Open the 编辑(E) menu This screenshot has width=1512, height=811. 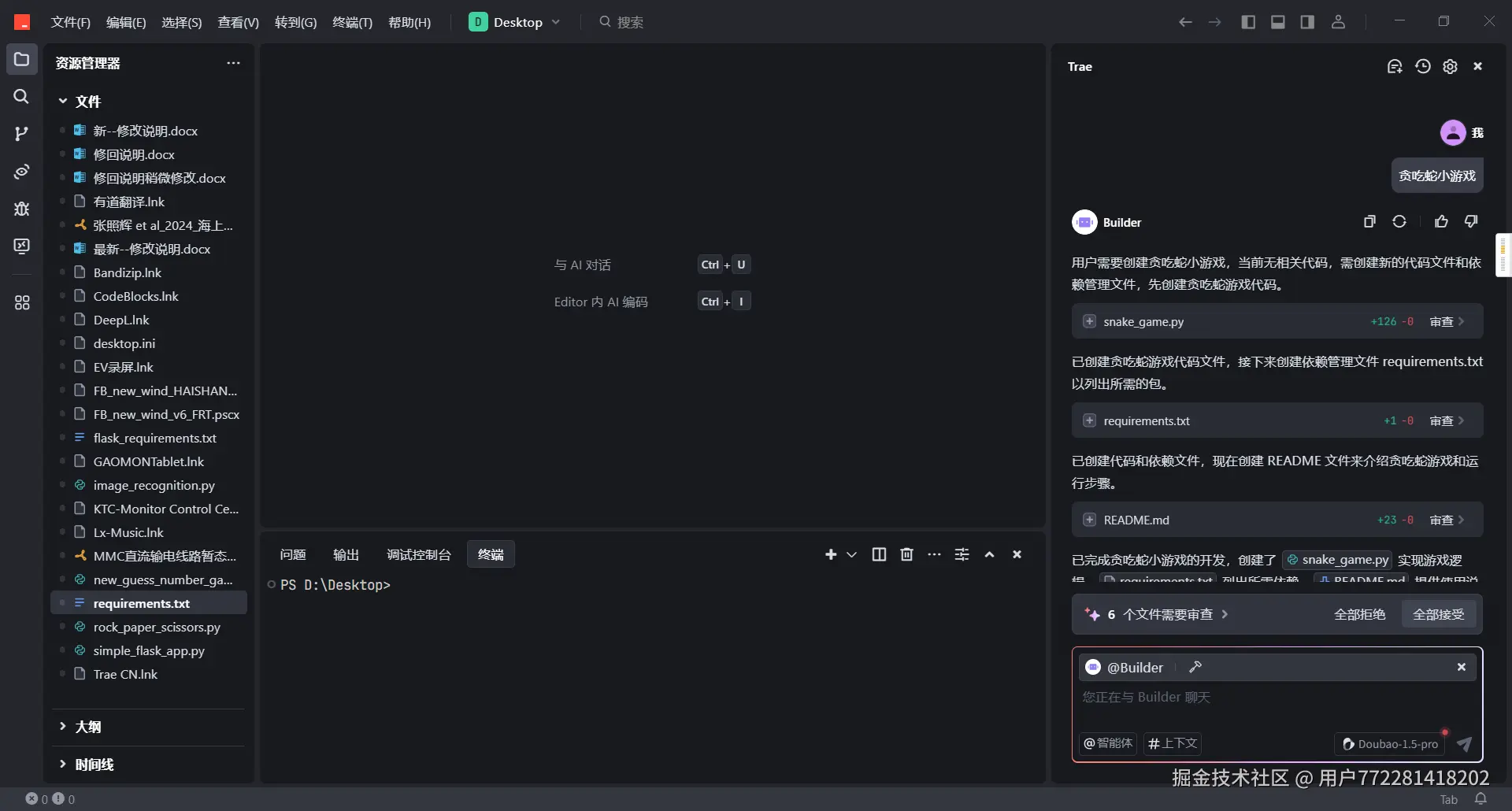pyautogui.click(x=126, y=23)
